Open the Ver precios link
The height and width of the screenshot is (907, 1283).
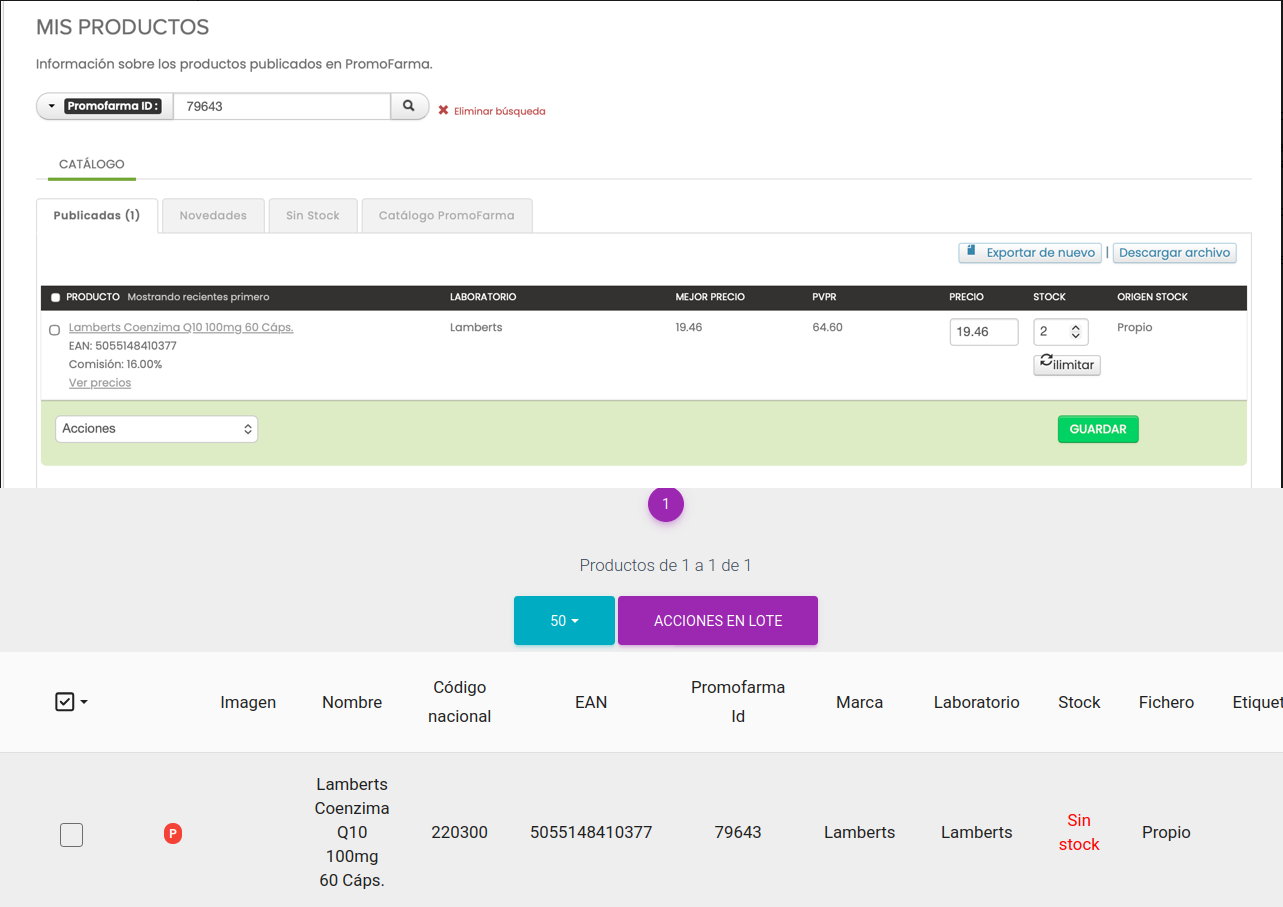click(x=100, y=383)
